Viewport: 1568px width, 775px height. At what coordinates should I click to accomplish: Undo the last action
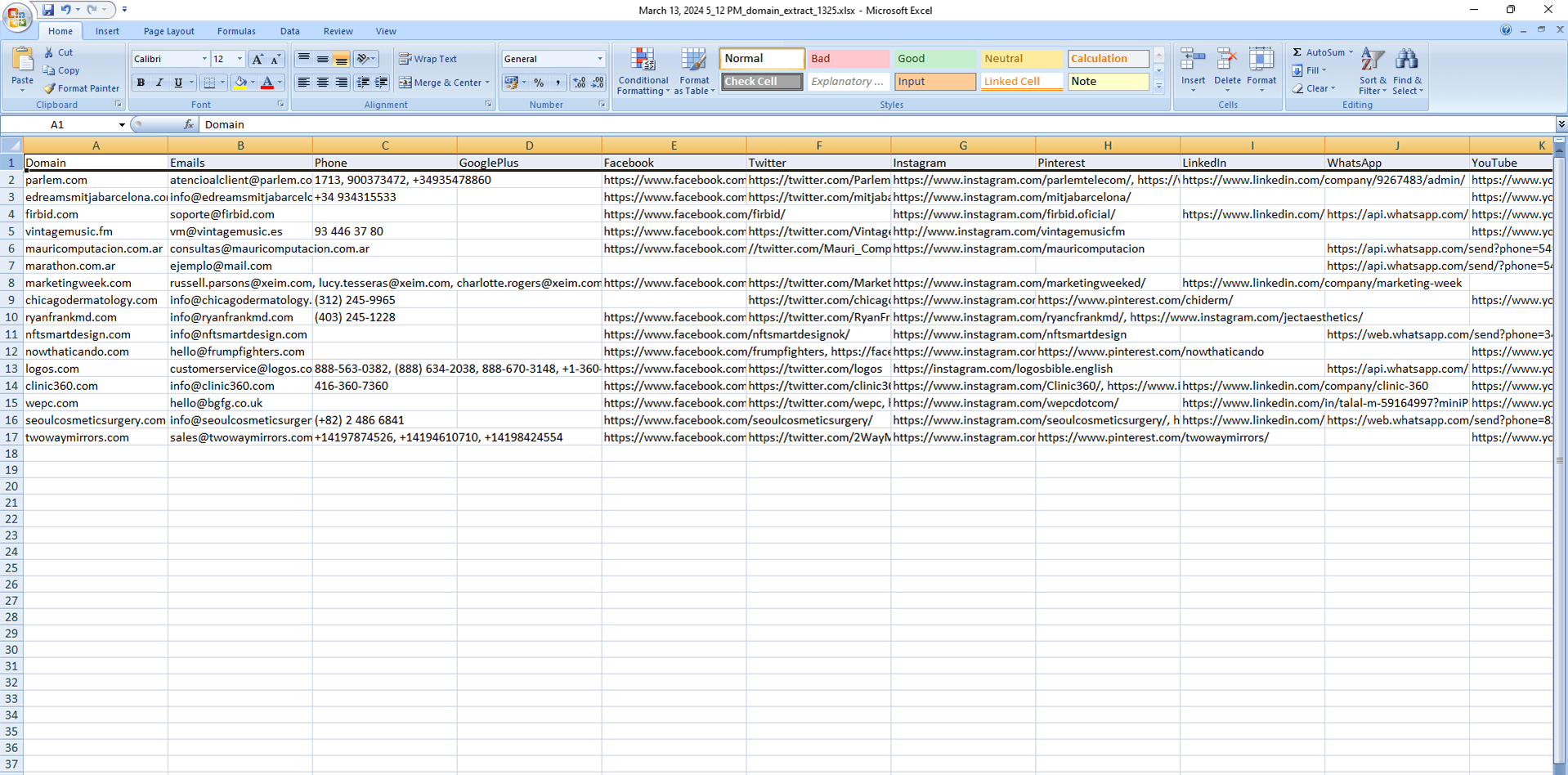click(66, 10)
